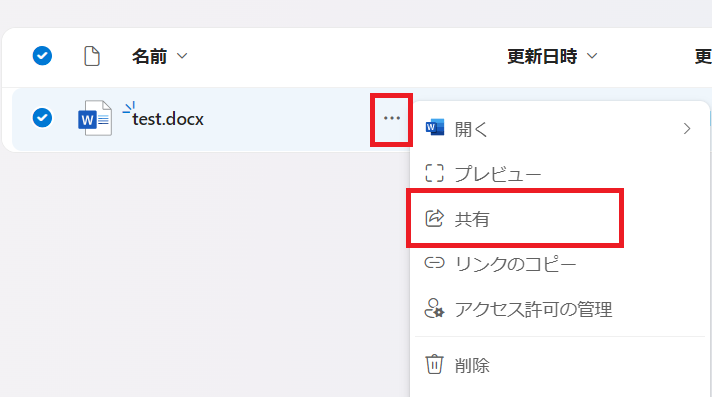Click the share arrow icon
The image size is (712, 397).
click(x=434, y=218)
